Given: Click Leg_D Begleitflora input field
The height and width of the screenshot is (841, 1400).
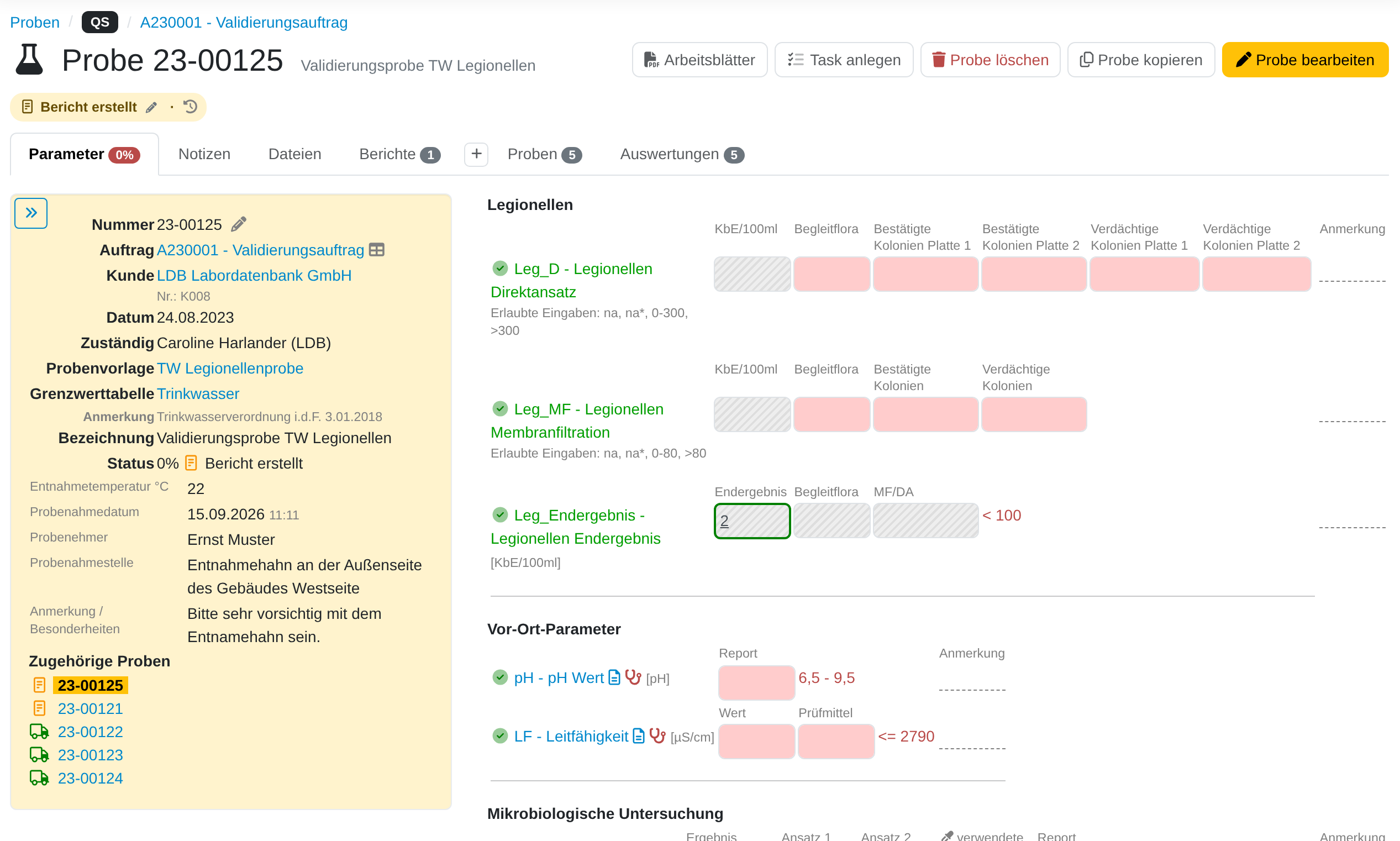Looking at the screenshot, I should click(x=831, y=274).
